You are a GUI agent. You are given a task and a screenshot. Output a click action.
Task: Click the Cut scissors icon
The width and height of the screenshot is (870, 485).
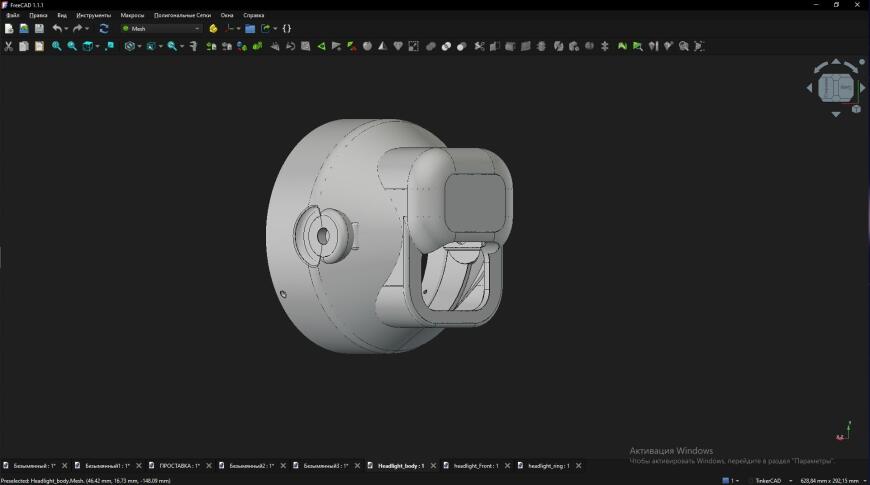pyautogui.click(x=8, y=46)
